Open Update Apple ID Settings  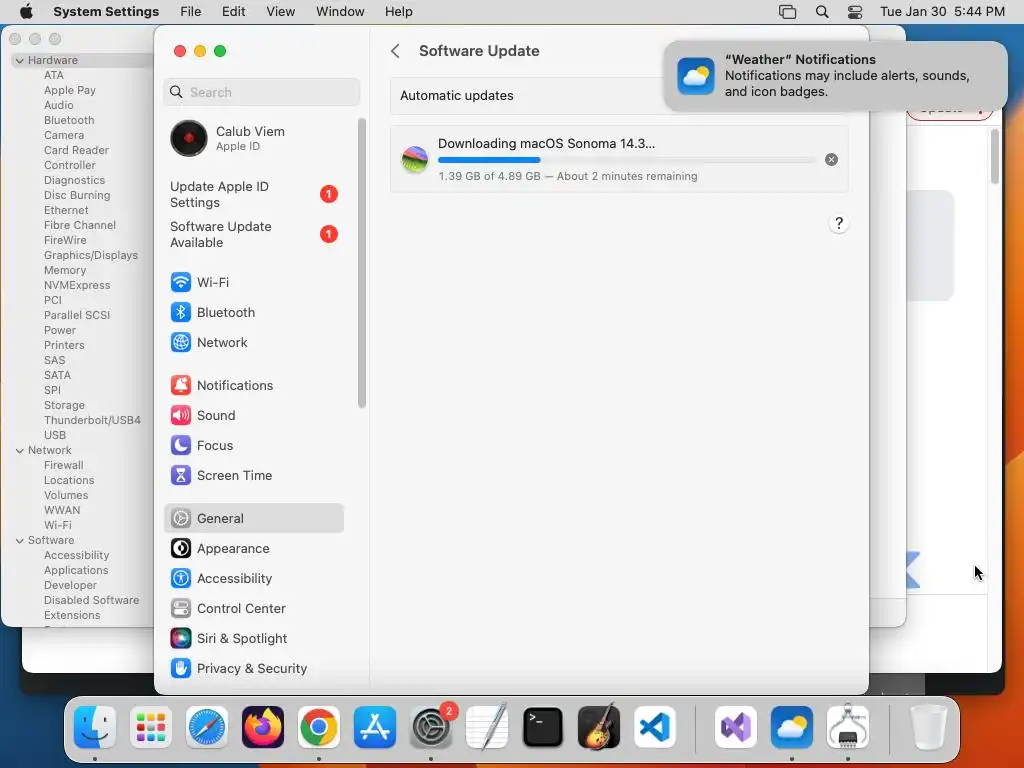(253, 195)
